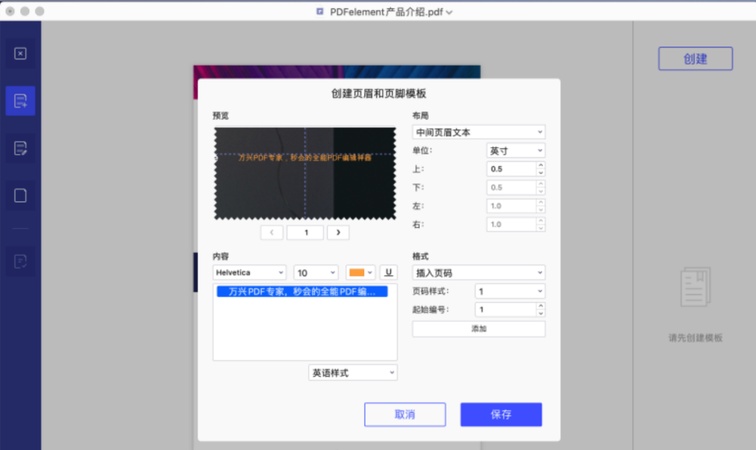Click the close (X) icon in left sidebar

click(20, 54)
